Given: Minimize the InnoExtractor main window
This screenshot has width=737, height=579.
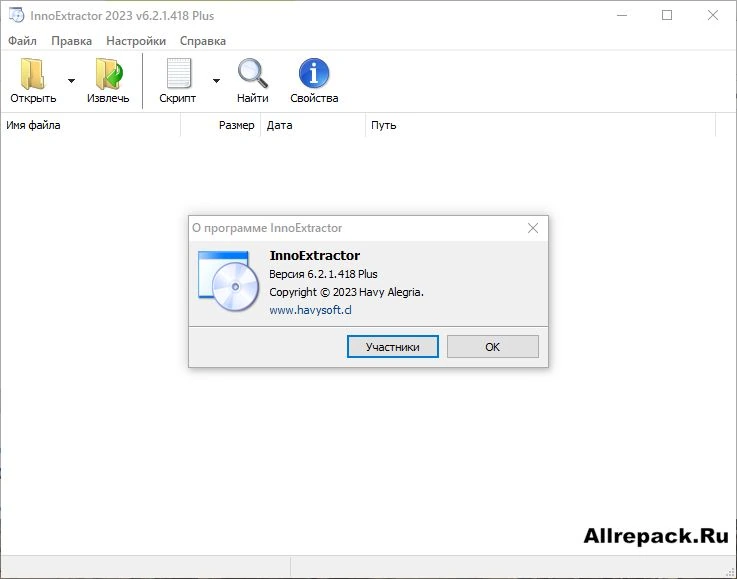Looking at the screenshot, I should point(622,15).
